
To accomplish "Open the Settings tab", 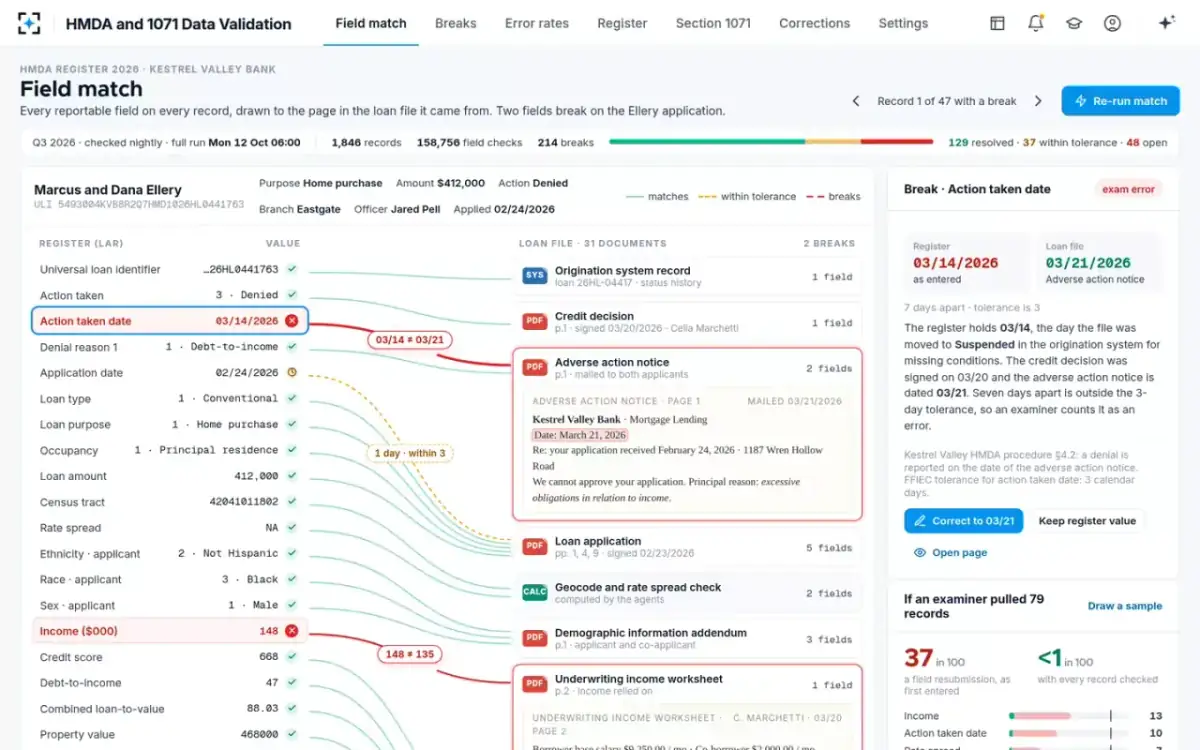I will 903,23.
